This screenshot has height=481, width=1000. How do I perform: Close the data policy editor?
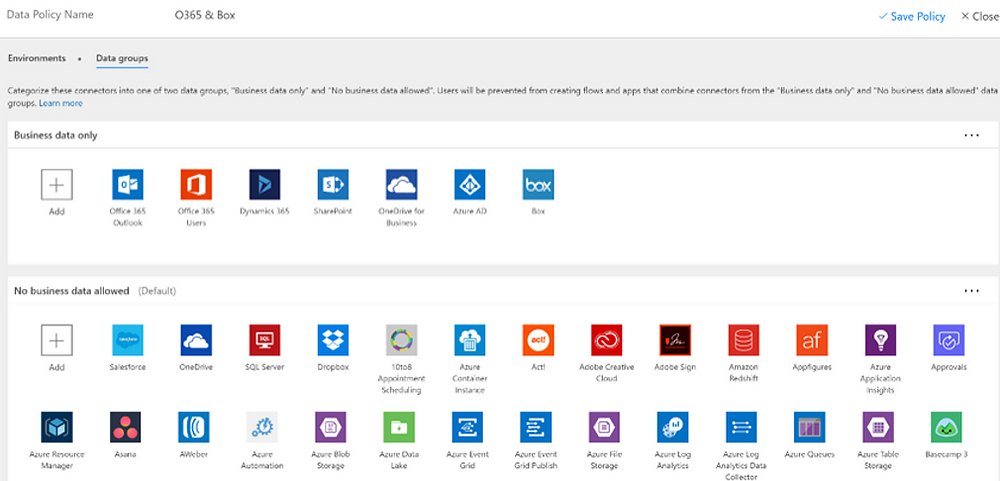tap(980, 17)
